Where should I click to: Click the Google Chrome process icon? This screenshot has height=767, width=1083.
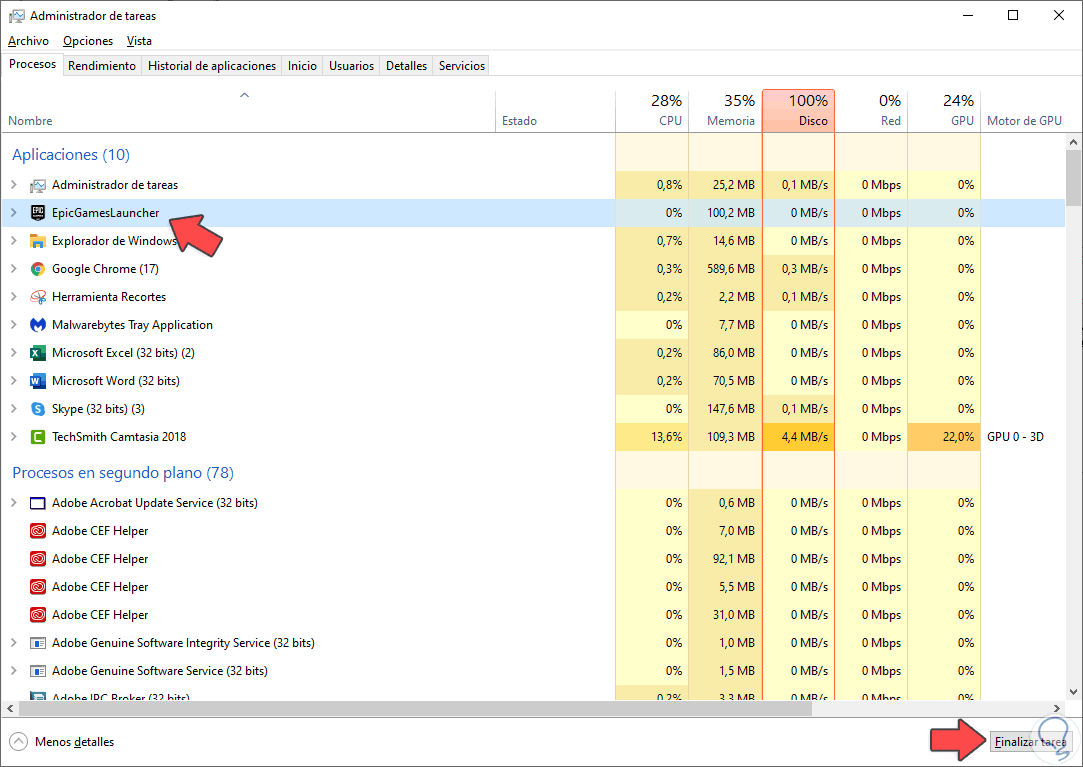click(x=38, y=269)
